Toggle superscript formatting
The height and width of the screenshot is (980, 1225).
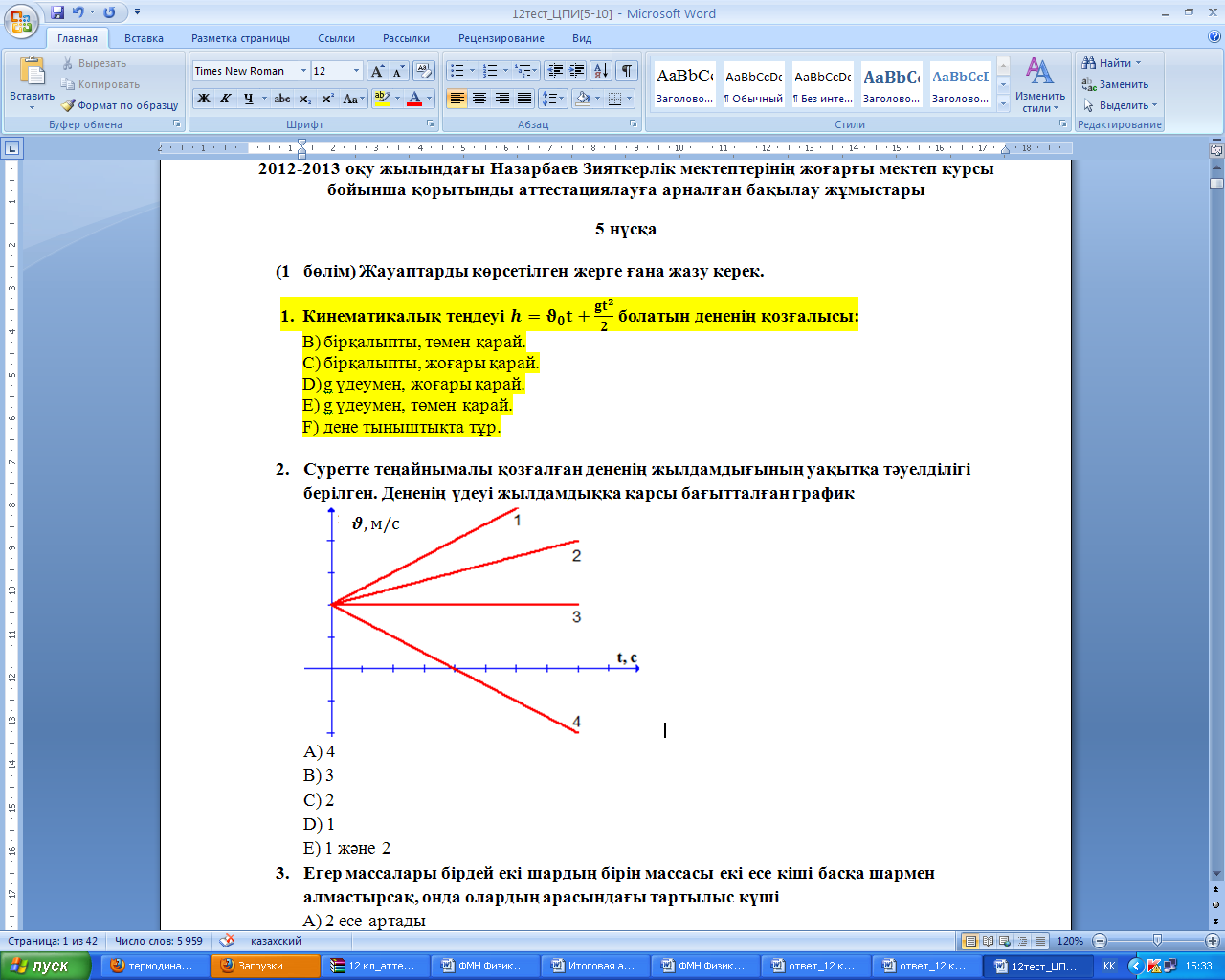[327, 99]
